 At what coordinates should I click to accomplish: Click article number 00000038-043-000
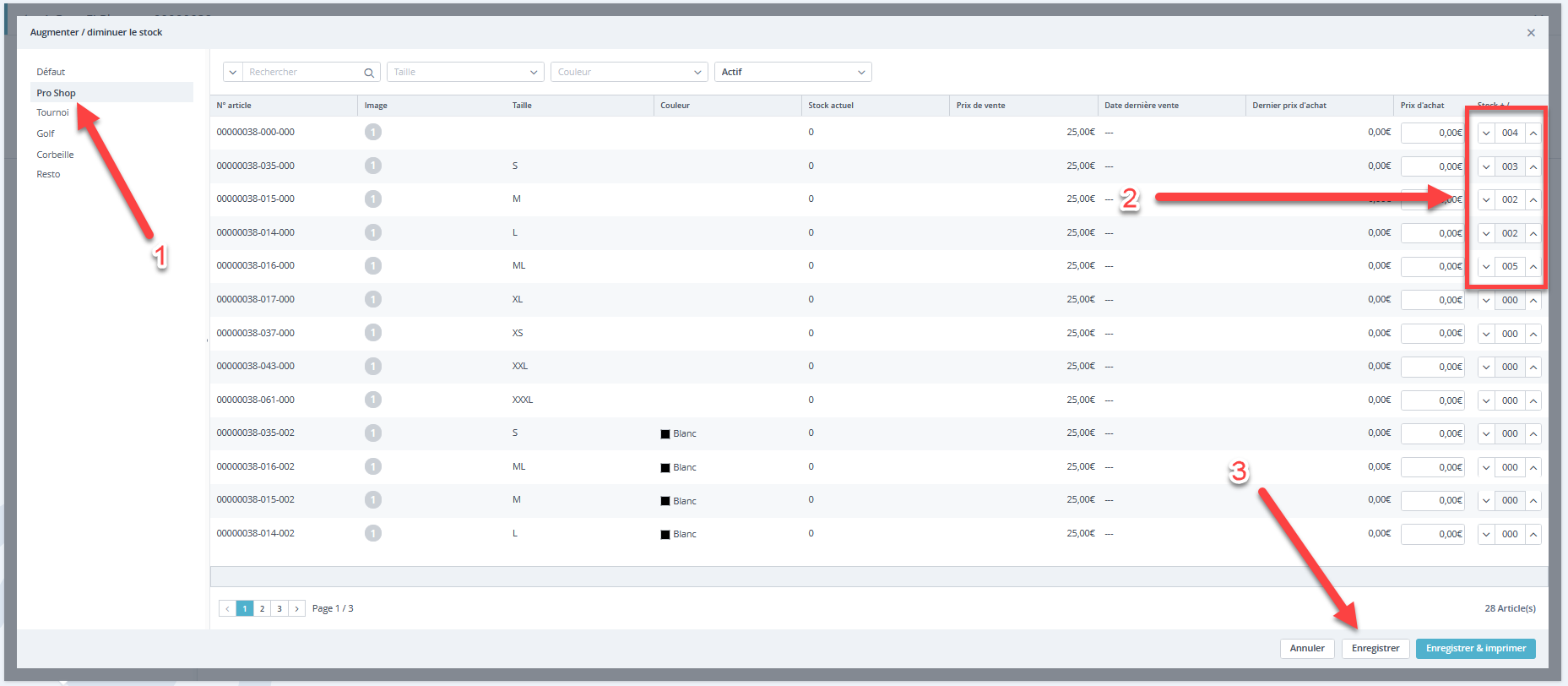(256, 366)
